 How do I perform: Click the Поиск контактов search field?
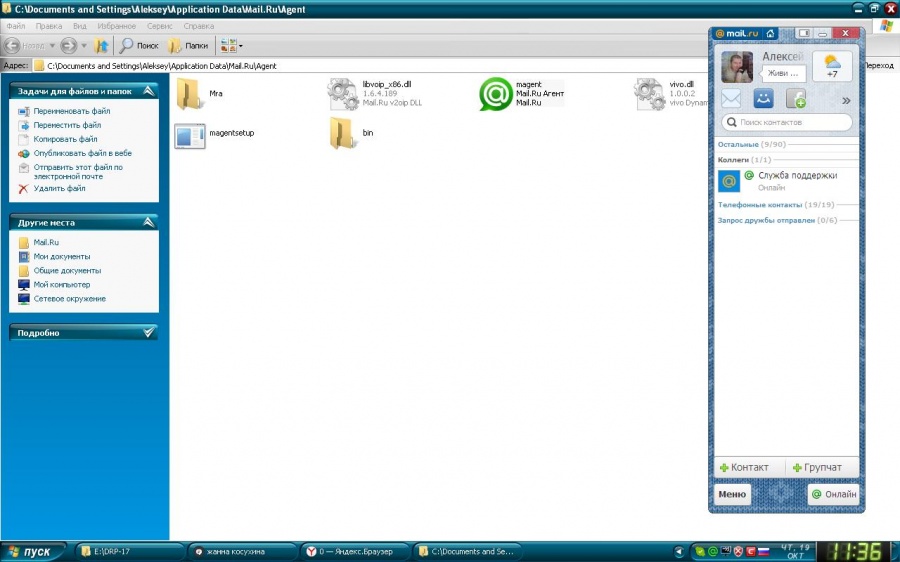[787, 122]
